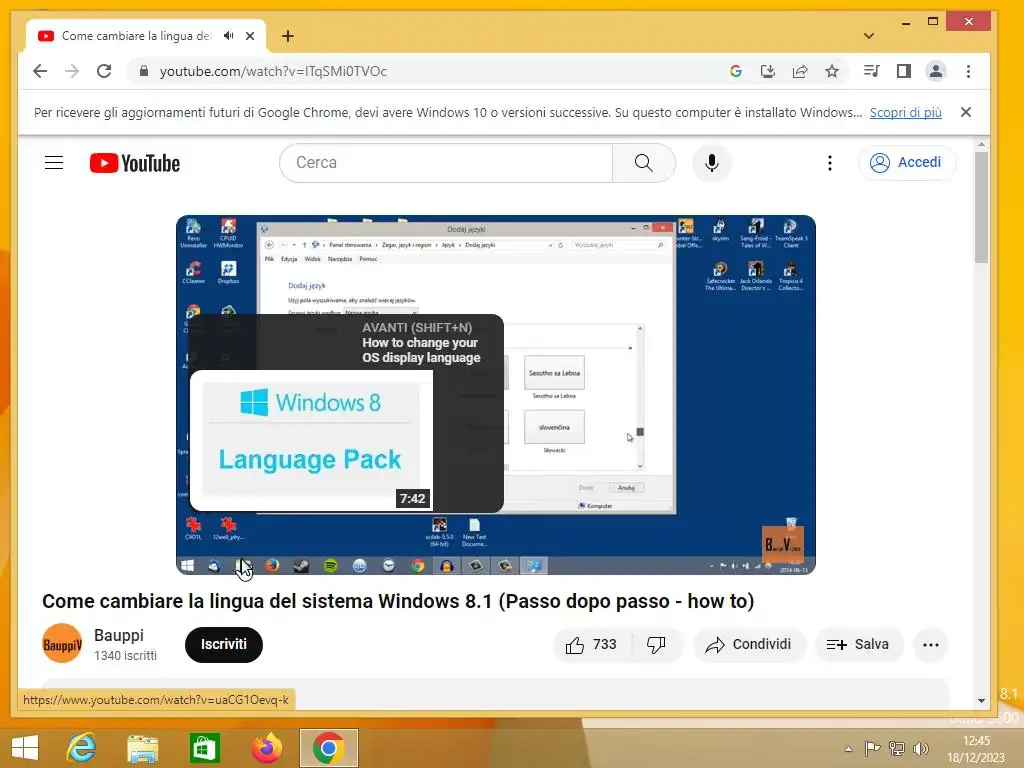Open more actions ellipsis beside Salva
This screenshot has width=1024, height=768.
[931, 645]
